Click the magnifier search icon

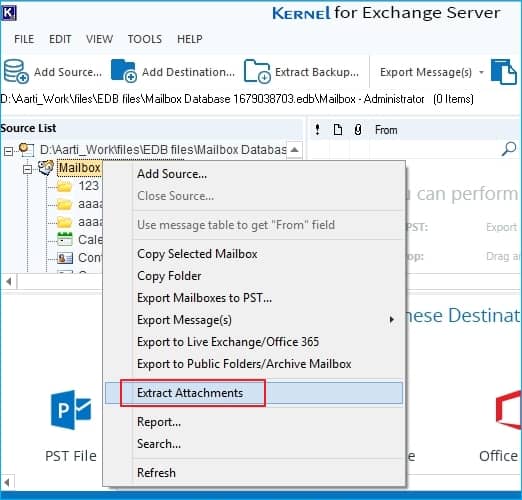pyautogui.click(x=509, y=149)
